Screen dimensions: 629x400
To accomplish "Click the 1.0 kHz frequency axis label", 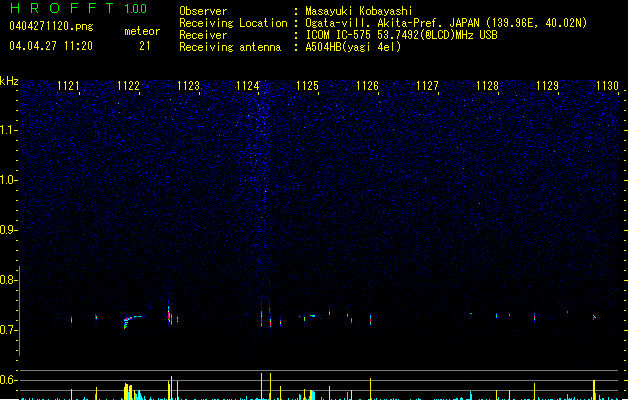I will click(x=8, y=180).
